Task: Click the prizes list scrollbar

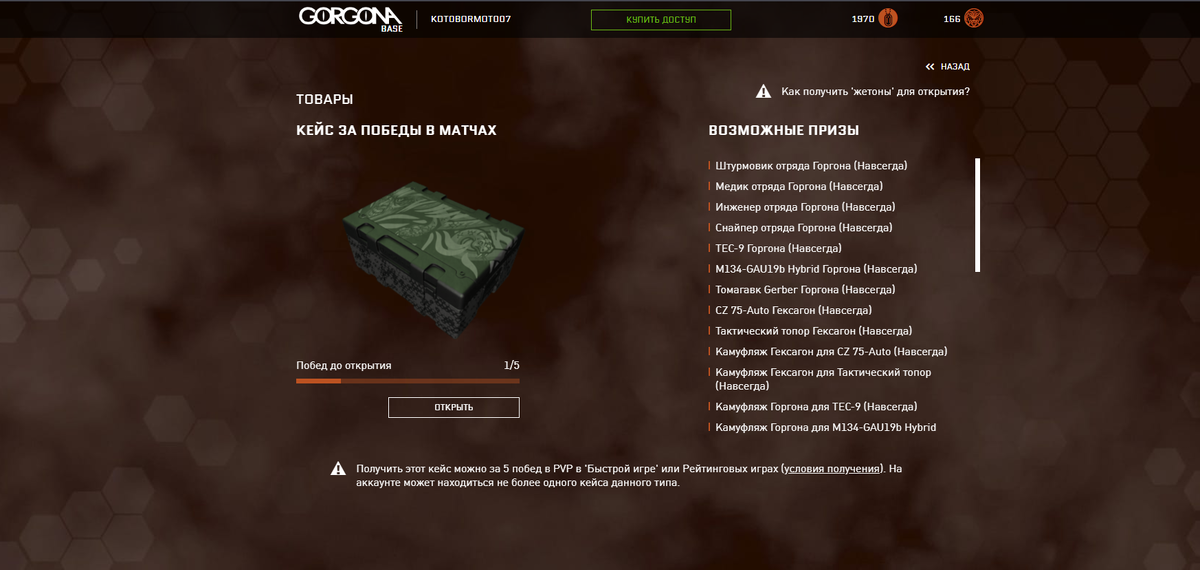Action: pos(977,215)
